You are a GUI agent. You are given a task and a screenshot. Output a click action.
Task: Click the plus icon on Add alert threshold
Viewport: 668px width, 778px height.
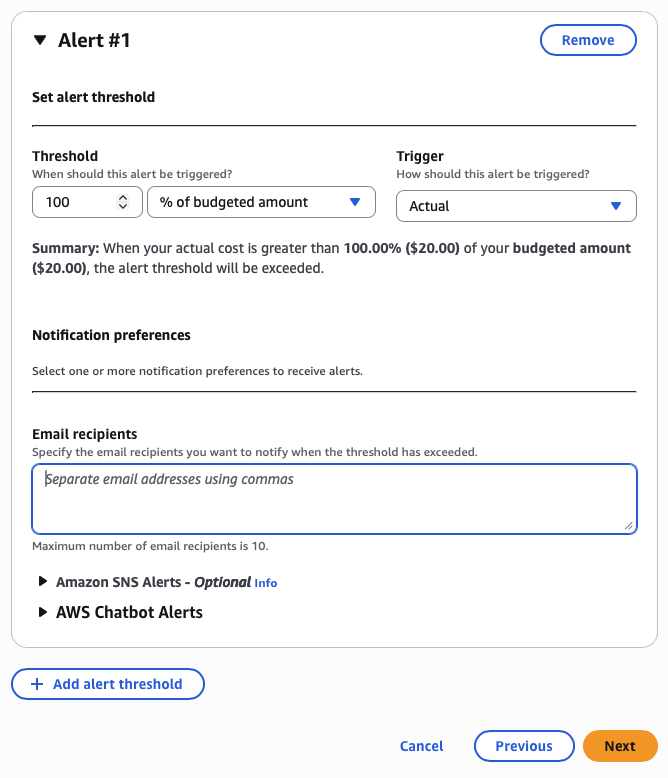[x=37, y=684]
